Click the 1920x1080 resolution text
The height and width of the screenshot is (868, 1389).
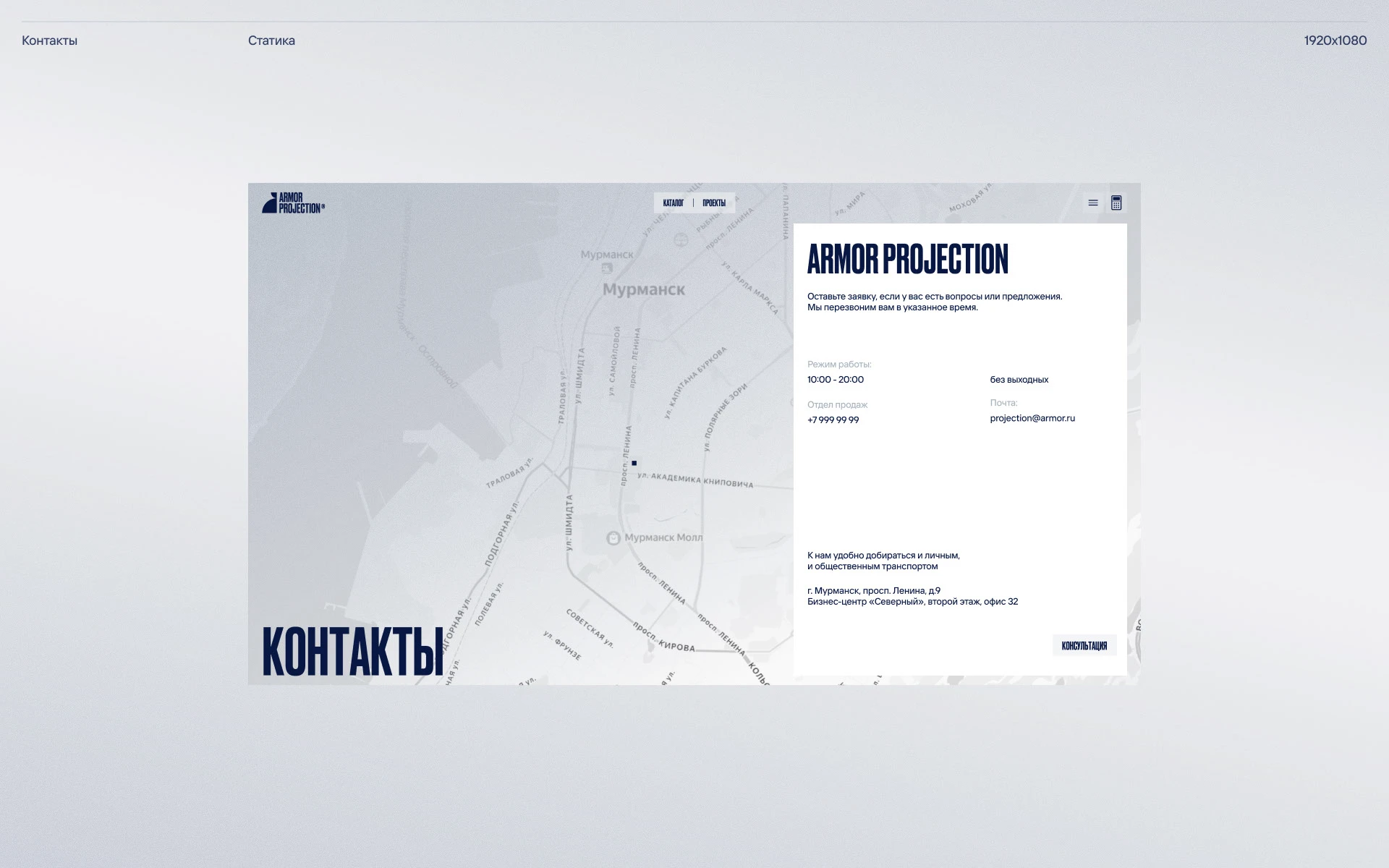point(1335,41)
